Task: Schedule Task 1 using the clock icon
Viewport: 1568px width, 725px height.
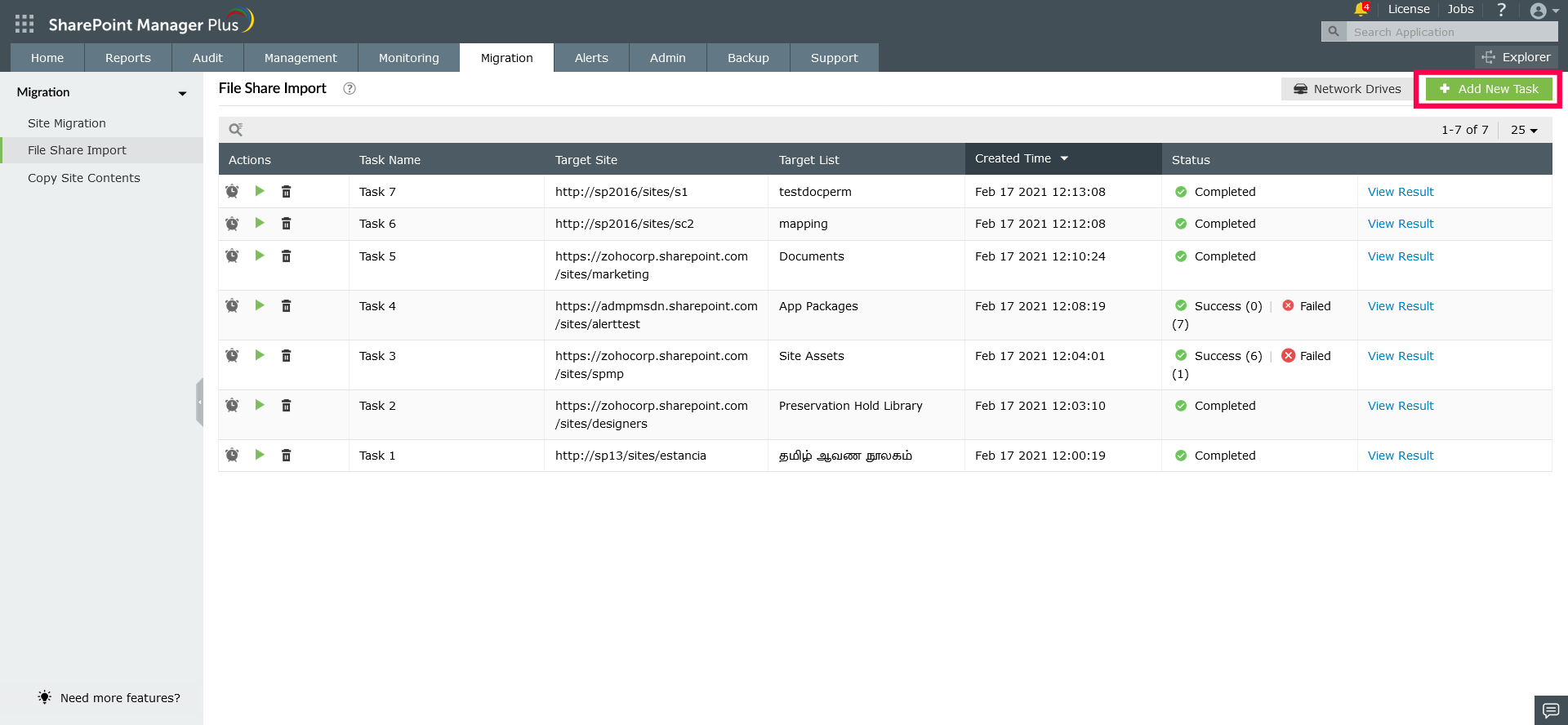Action: [232, 455]
